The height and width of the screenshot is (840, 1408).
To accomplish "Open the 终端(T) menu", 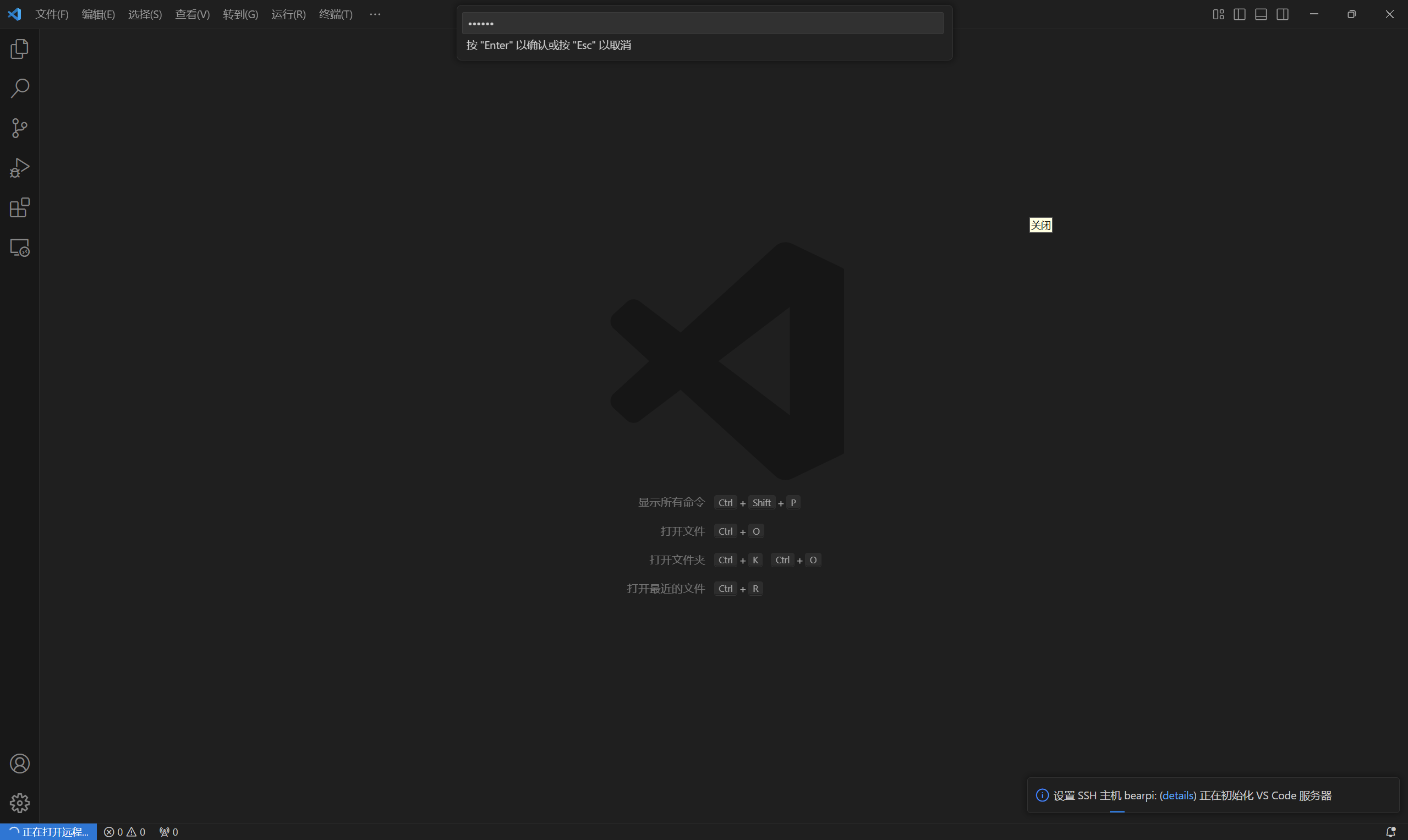I will pyautogui.click(x=336, y=14).
